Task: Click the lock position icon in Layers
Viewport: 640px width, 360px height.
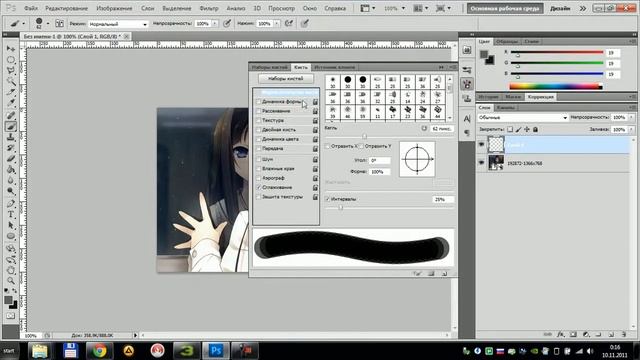Action: (527, 129)
